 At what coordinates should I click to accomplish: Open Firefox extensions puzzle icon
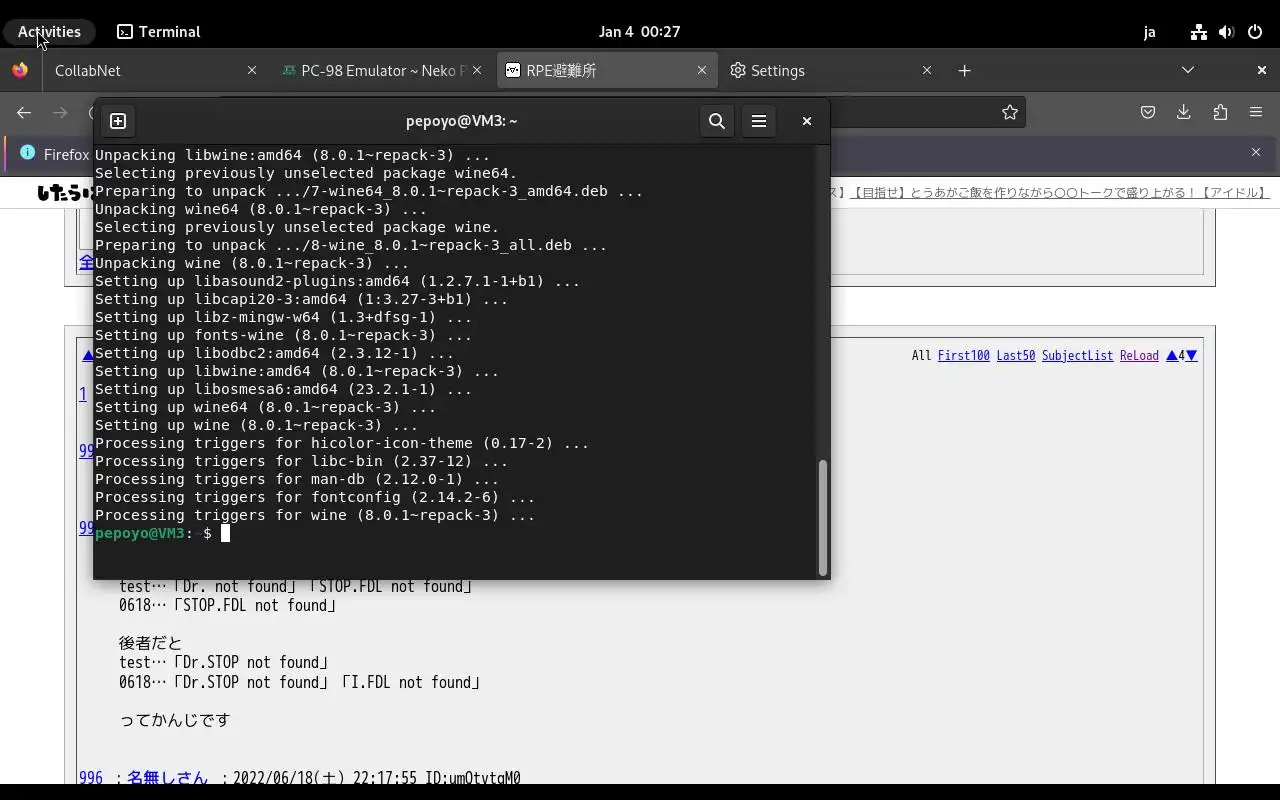[1220, 113]
